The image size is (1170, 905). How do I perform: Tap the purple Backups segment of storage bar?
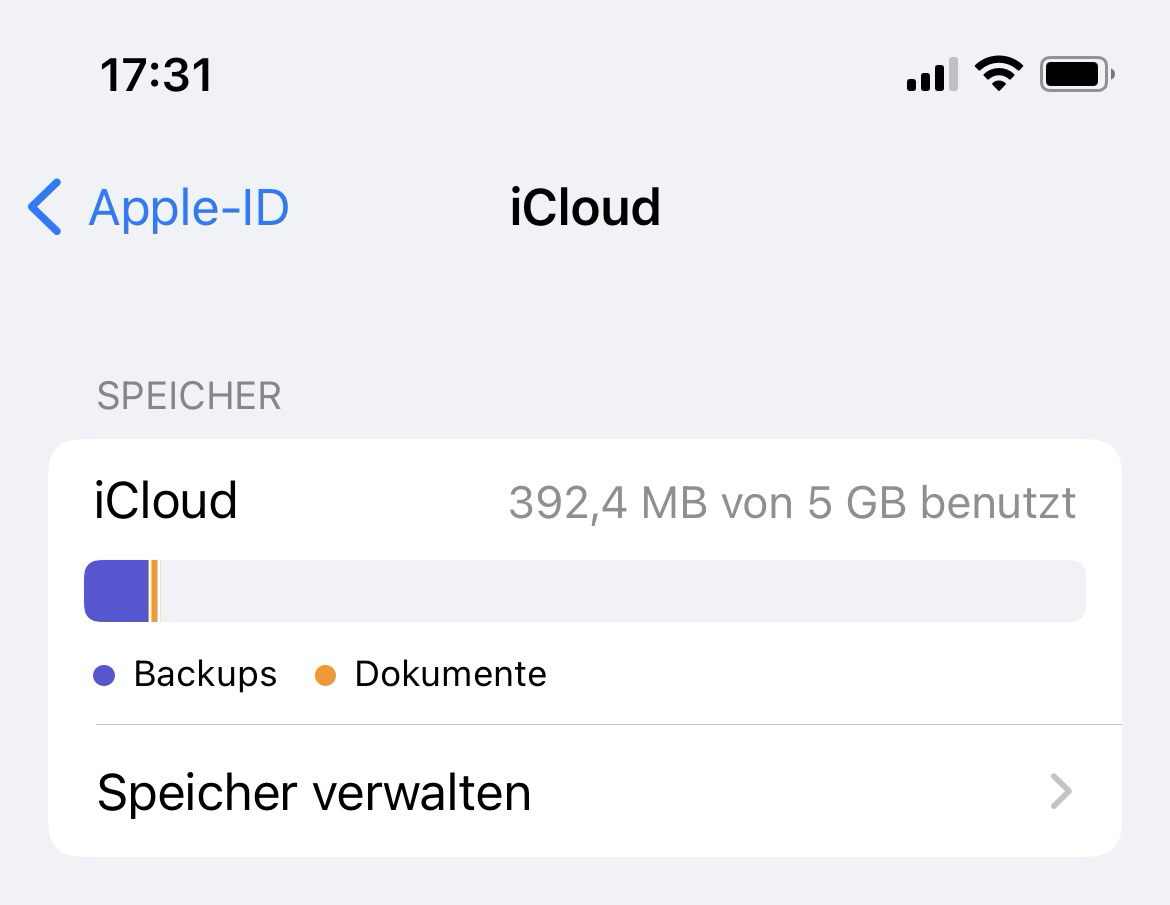click(116, 591)
